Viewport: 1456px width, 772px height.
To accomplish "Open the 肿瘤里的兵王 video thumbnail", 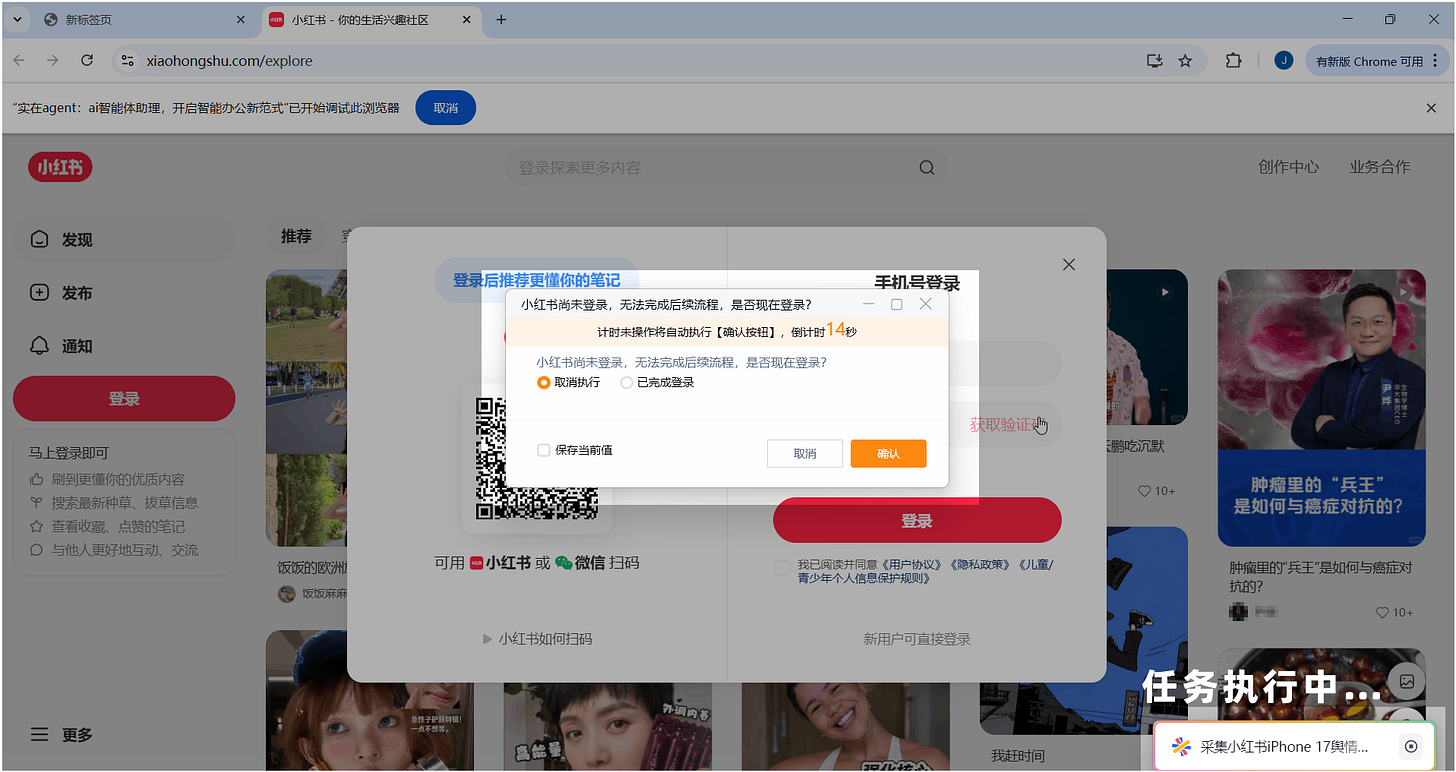I will click(1321, 408).
